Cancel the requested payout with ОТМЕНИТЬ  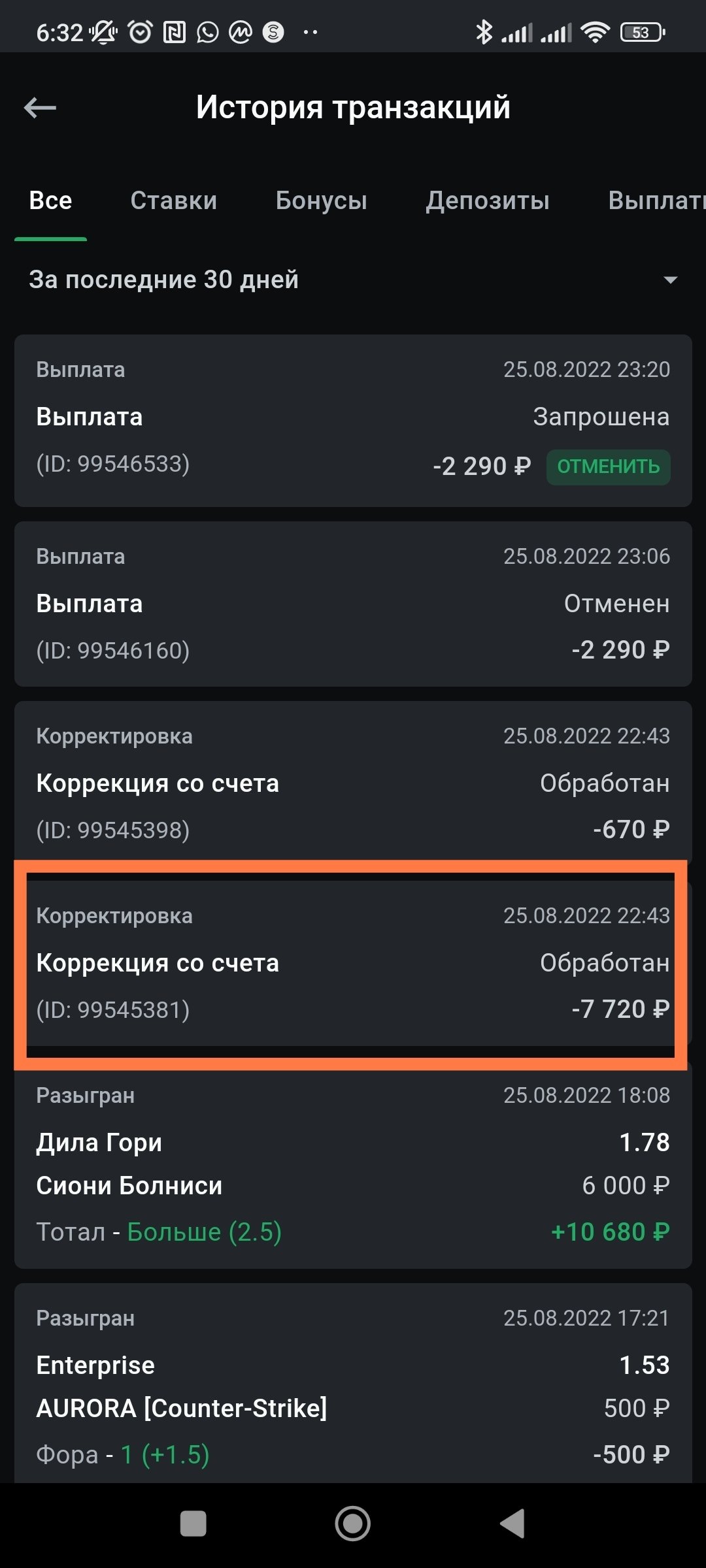(608, 466)
